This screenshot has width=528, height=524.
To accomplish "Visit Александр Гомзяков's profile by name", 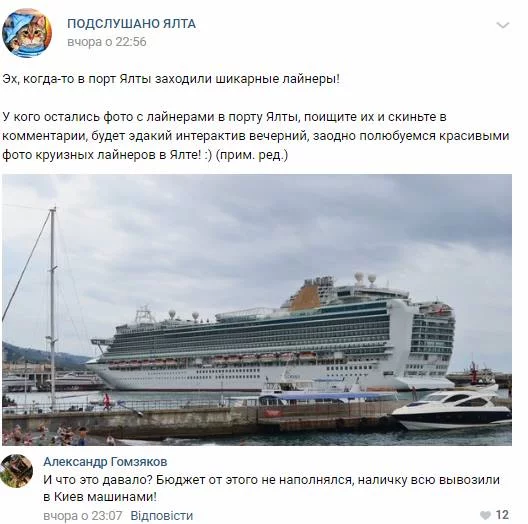I will (105, 462).
